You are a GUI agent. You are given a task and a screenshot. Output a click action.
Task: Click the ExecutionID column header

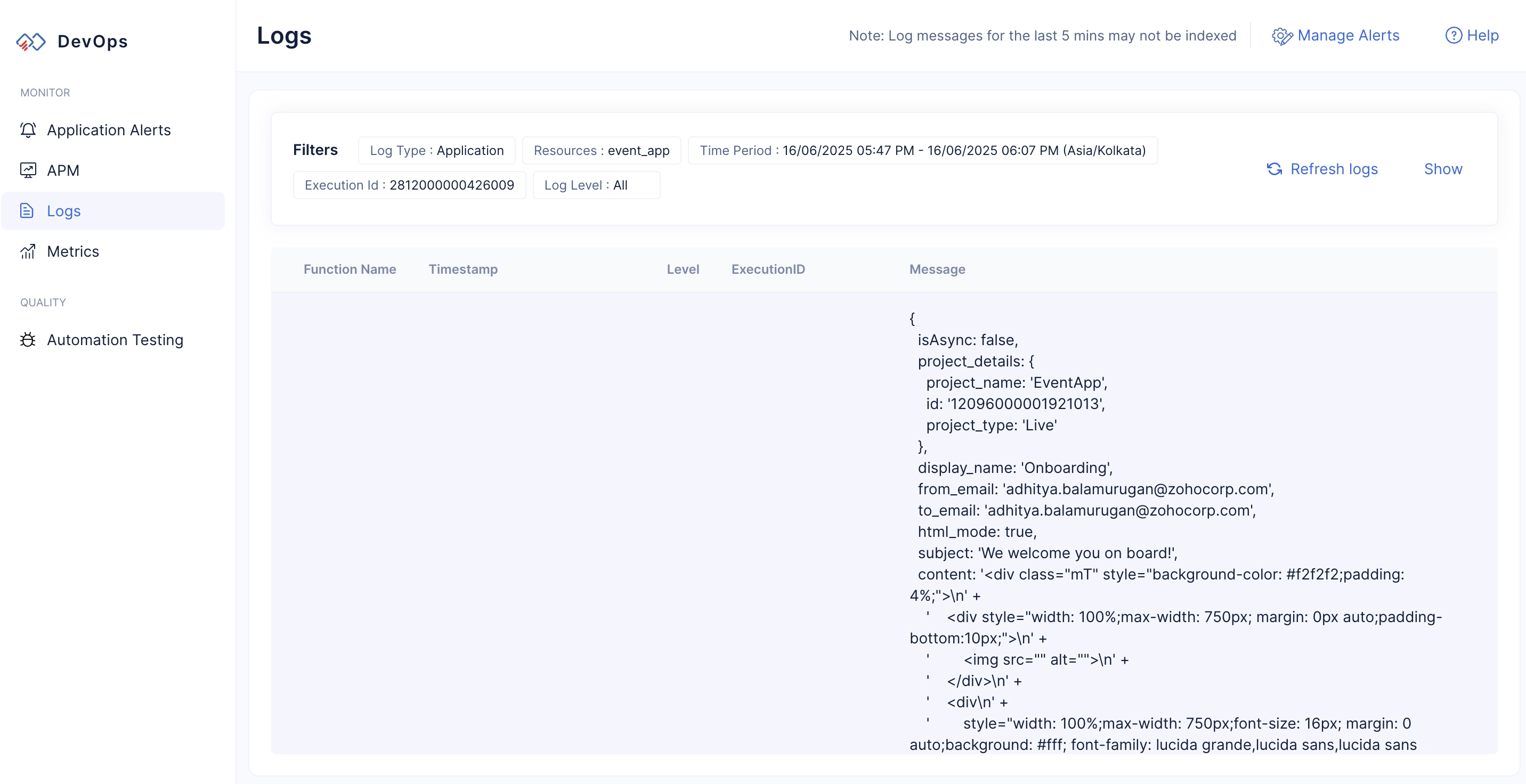coord(768,269)
